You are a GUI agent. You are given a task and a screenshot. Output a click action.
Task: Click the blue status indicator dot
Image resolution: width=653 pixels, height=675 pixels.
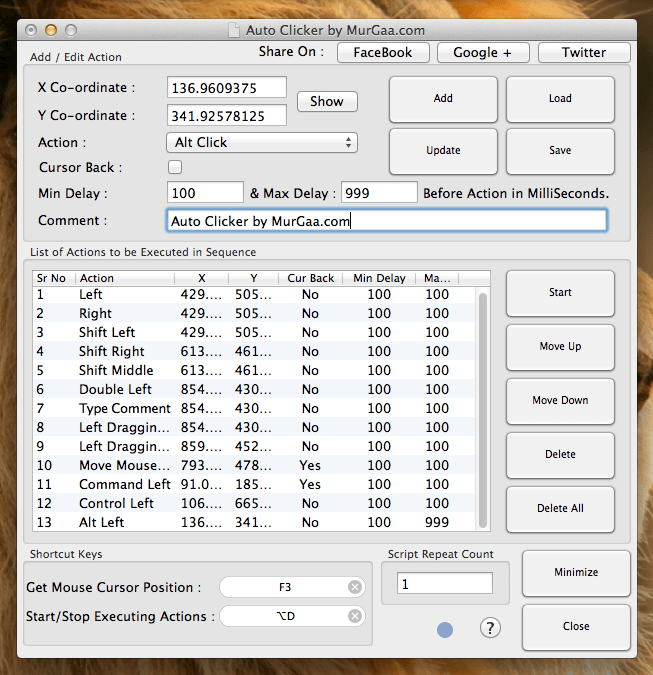click(x=445, y=630)
